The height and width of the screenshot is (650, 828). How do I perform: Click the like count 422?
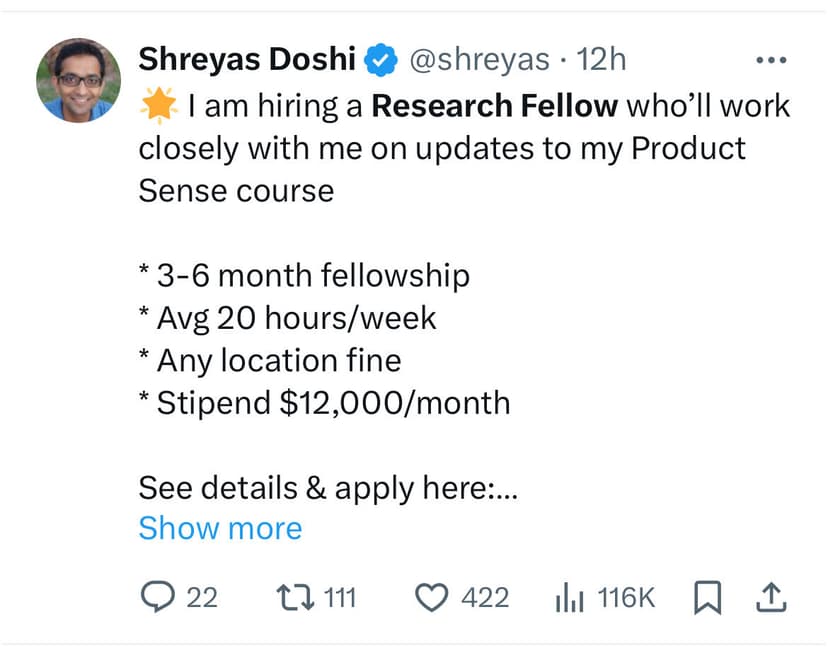click(x=485, y=598)
